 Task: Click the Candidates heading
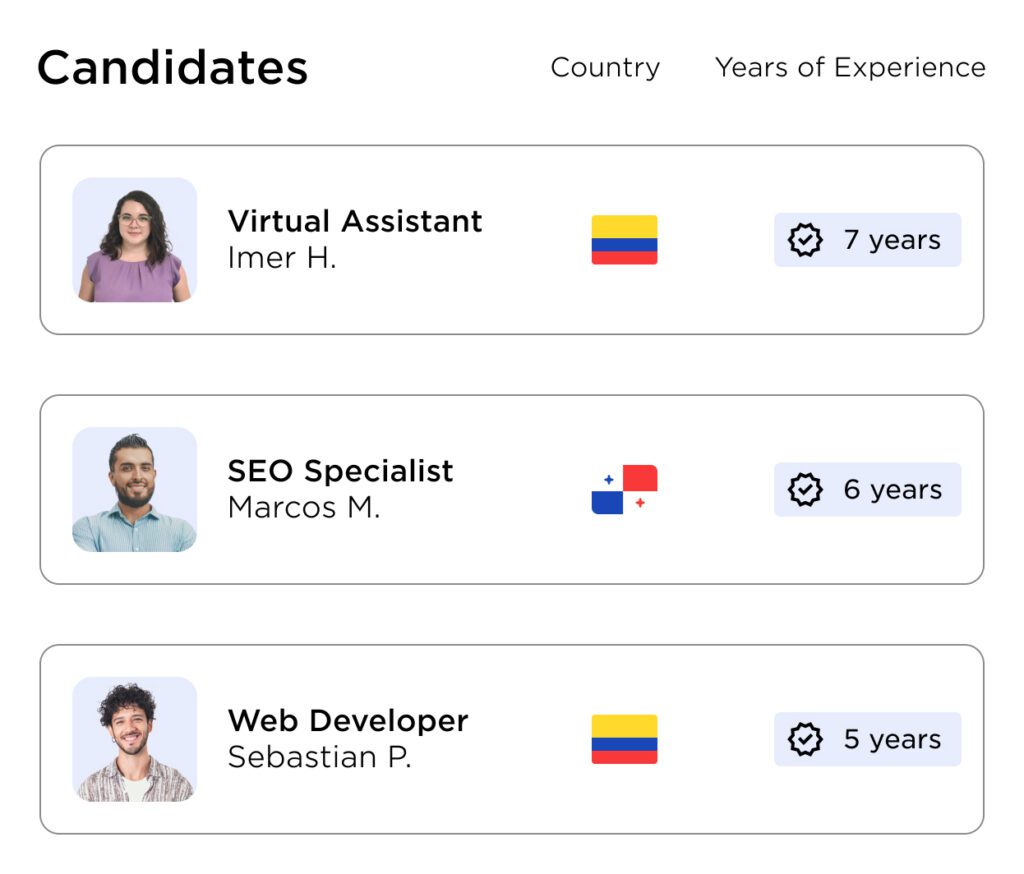(172, 68)
